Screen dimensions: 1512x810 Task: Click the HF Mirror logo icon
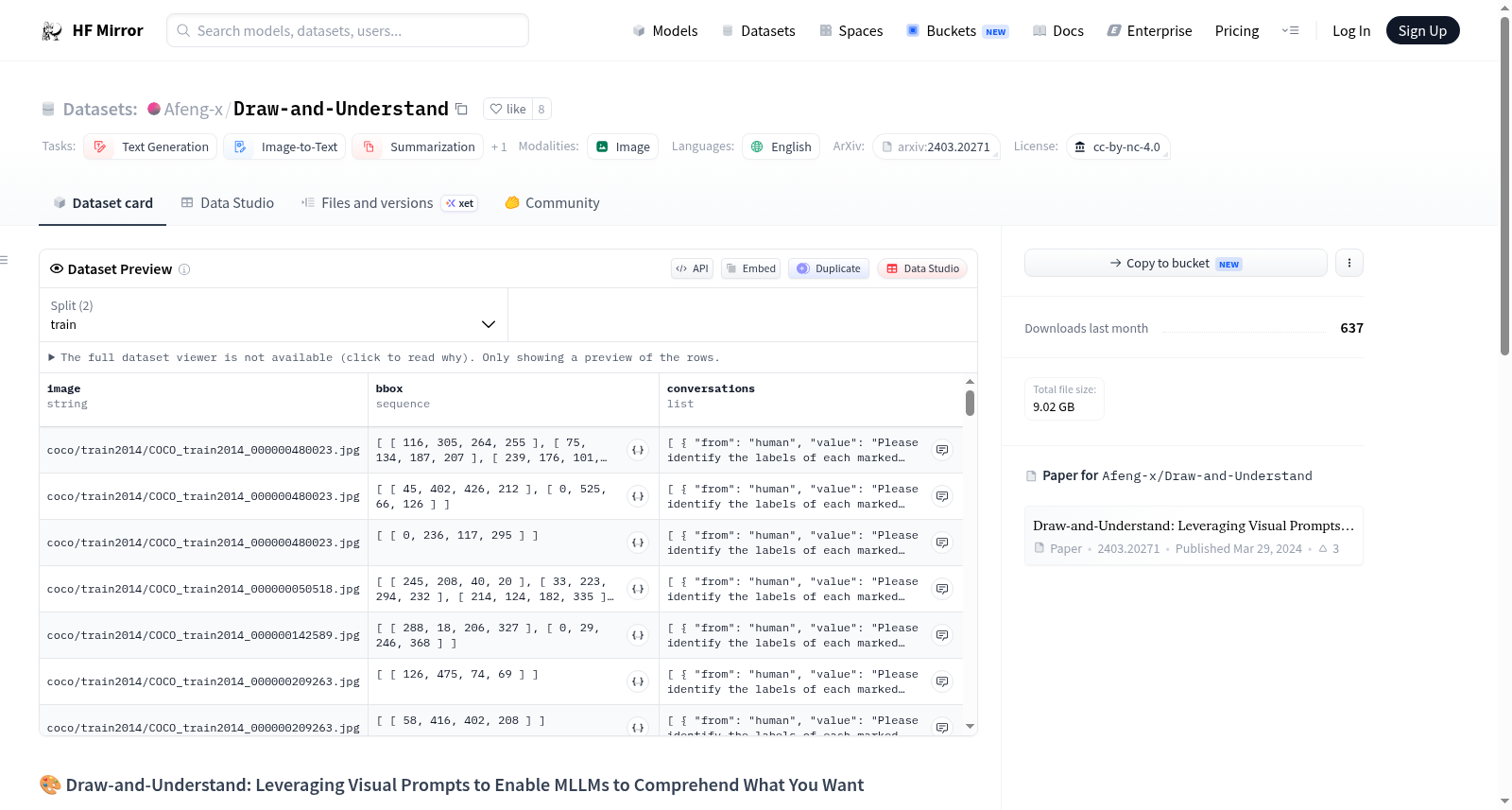pyautogui.click(x=52, y=31)
